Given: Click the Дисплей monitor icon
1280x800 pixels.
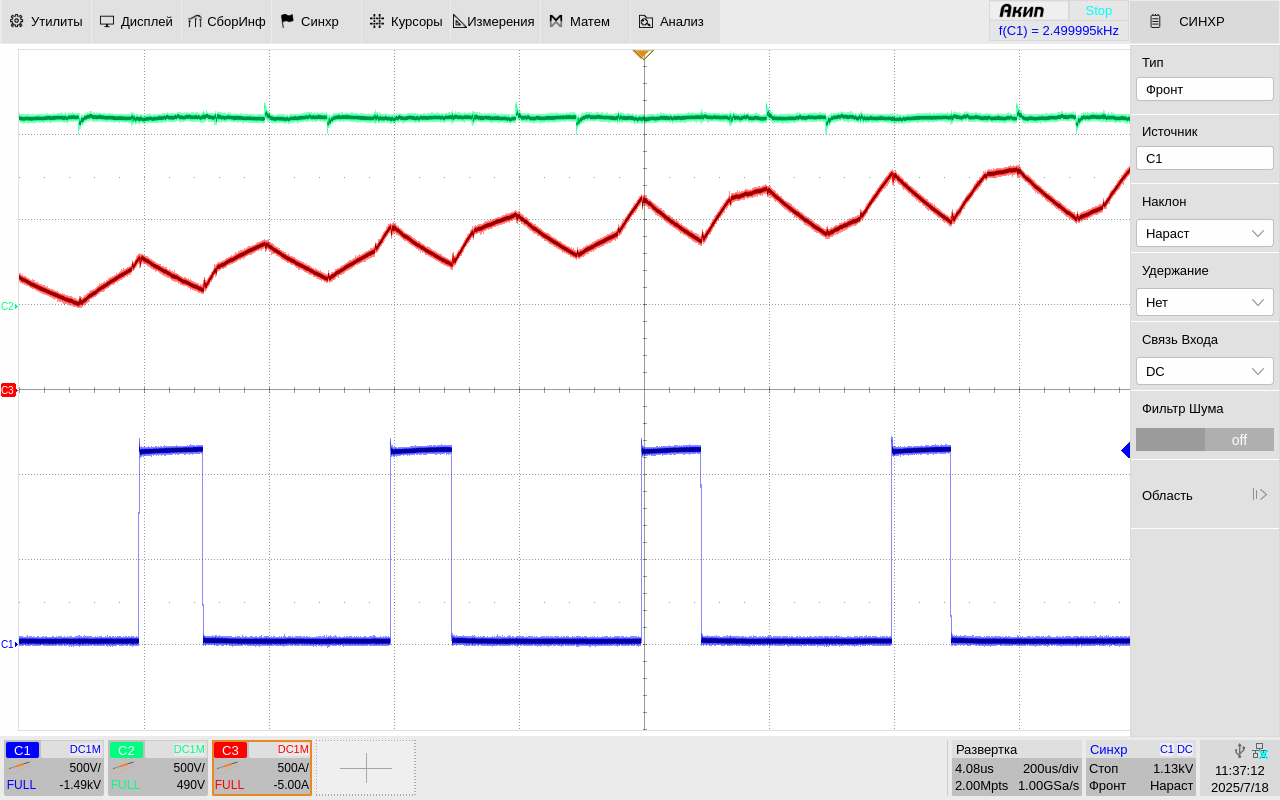Looking at the screenshot, I should coord(107,21).
